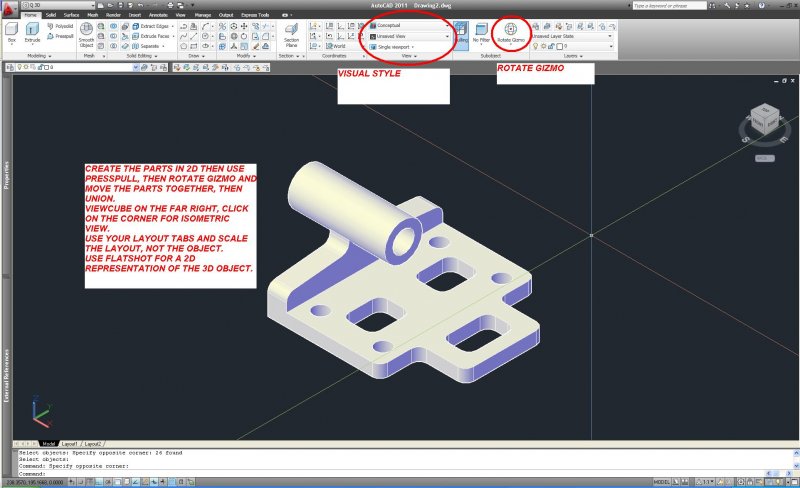Open the Home ribbon tab
Viewport: 800px width, 488px height.
click(x=31, y=15)
